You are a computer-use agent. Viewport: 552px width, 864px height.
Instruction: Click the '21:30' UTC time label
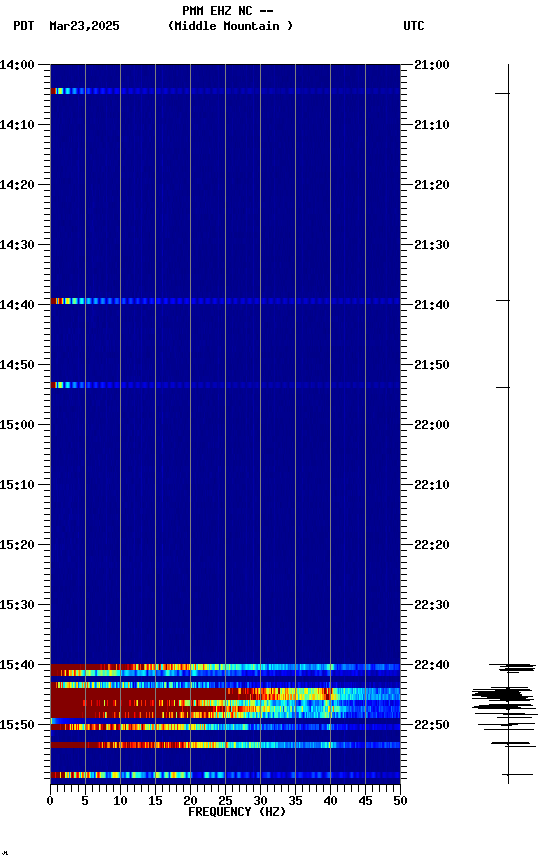(x=432, y=245)
